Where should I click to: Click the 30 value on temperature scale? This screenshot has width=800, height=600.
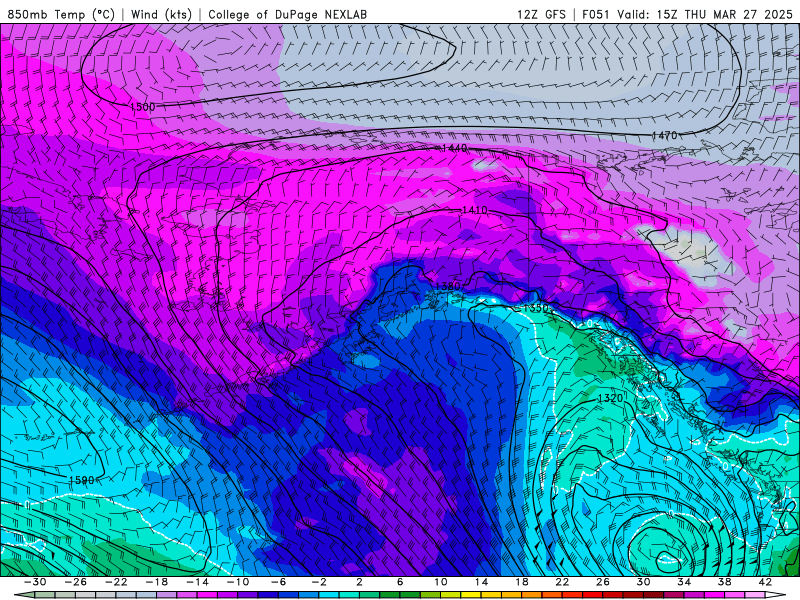coord(643,582)
